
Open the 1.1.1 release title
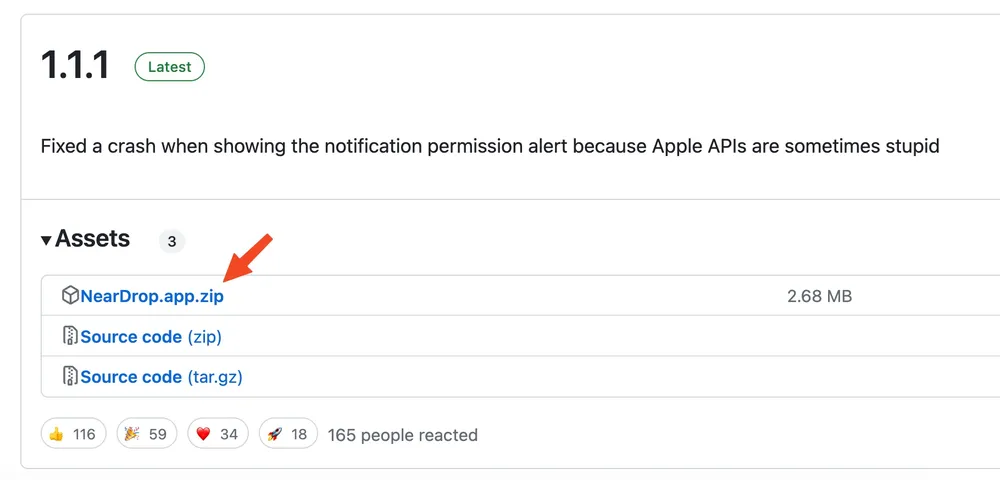[x=75, y=67]
